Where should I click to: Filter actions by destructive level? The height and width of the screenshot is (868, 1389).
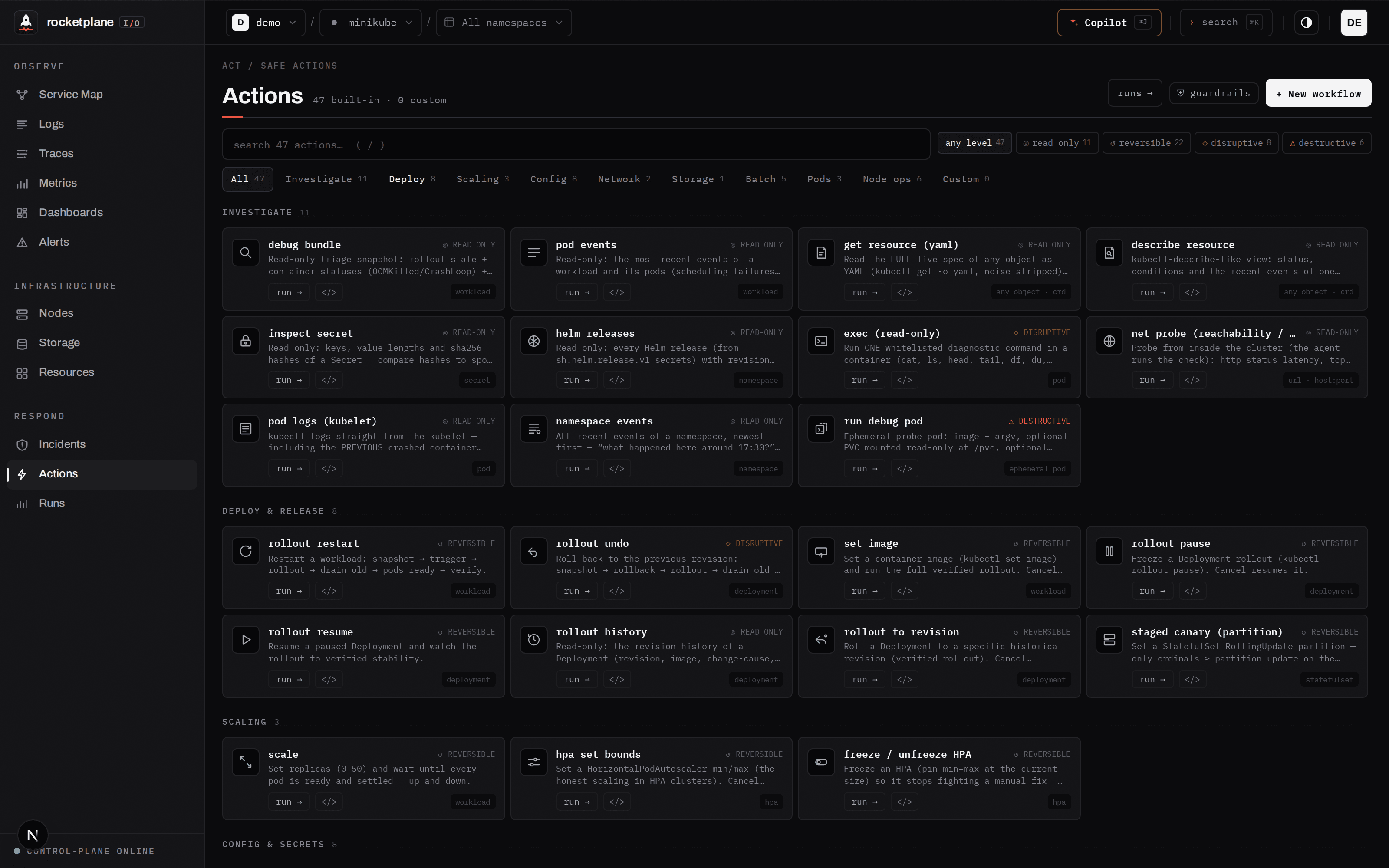(1326, 143)
